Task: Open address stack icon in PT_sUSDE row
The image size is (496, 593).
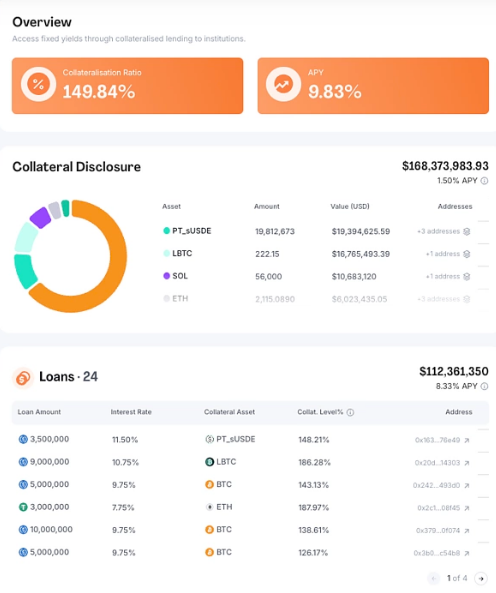Action: pos(467,231)
